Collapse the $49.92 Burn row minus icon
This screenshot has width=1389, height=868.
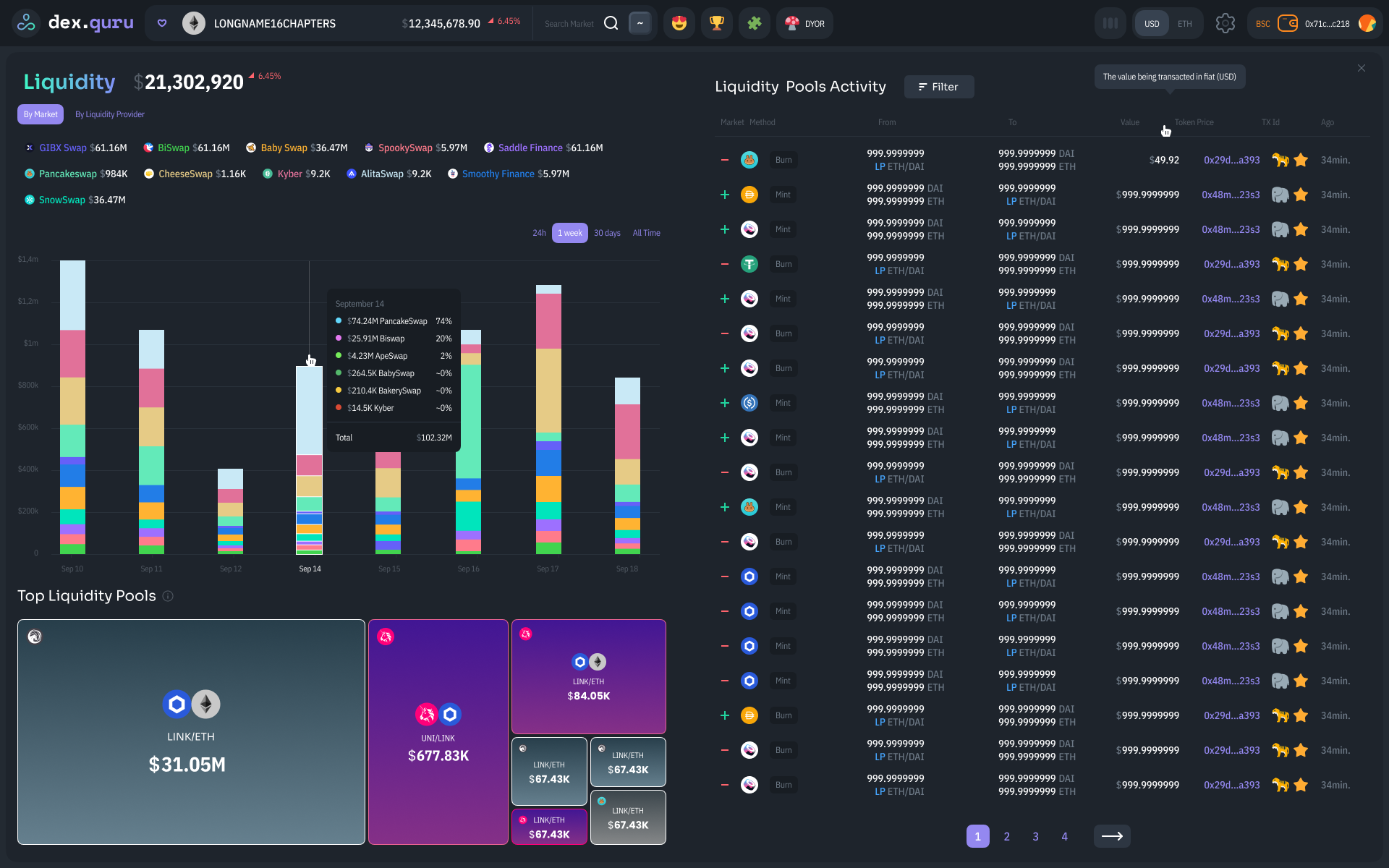click(x=724, y=160)
